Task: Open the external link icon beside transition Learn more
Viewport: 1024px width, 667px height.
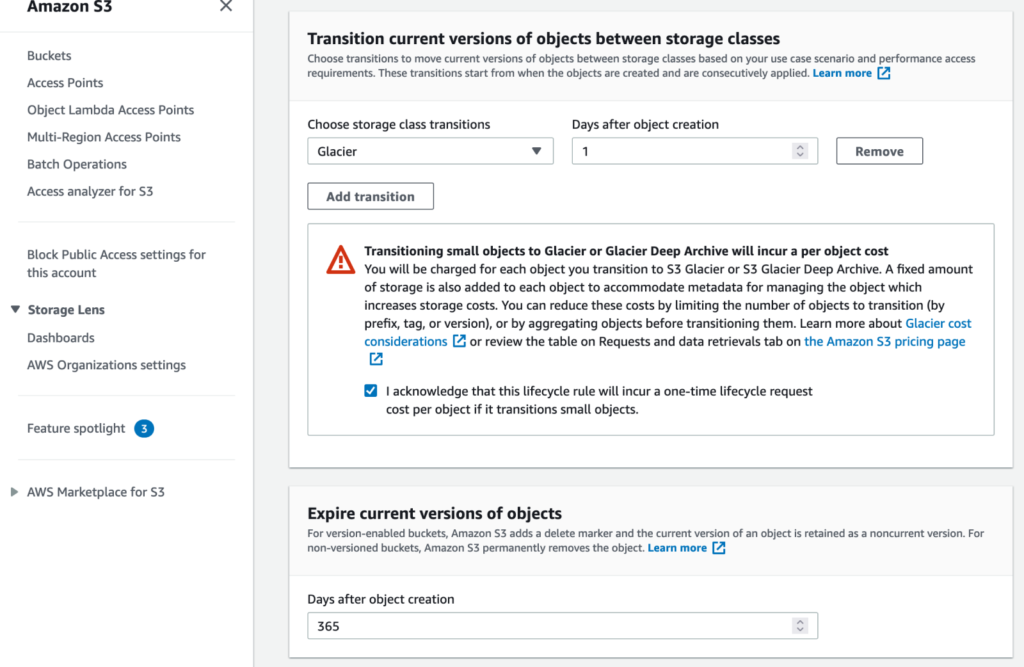Action: point(882,72)
